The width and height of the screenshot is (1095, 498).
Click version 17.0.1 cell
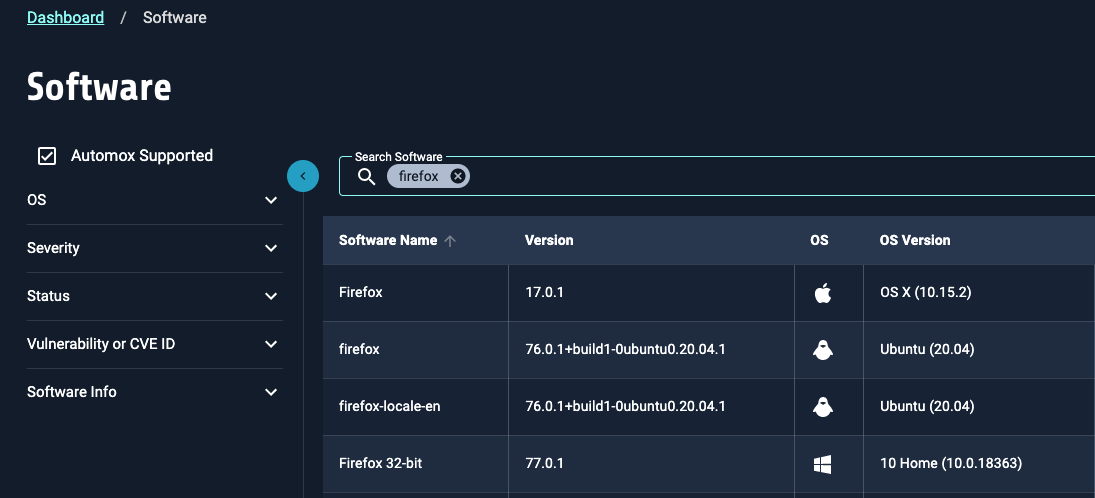652,293
